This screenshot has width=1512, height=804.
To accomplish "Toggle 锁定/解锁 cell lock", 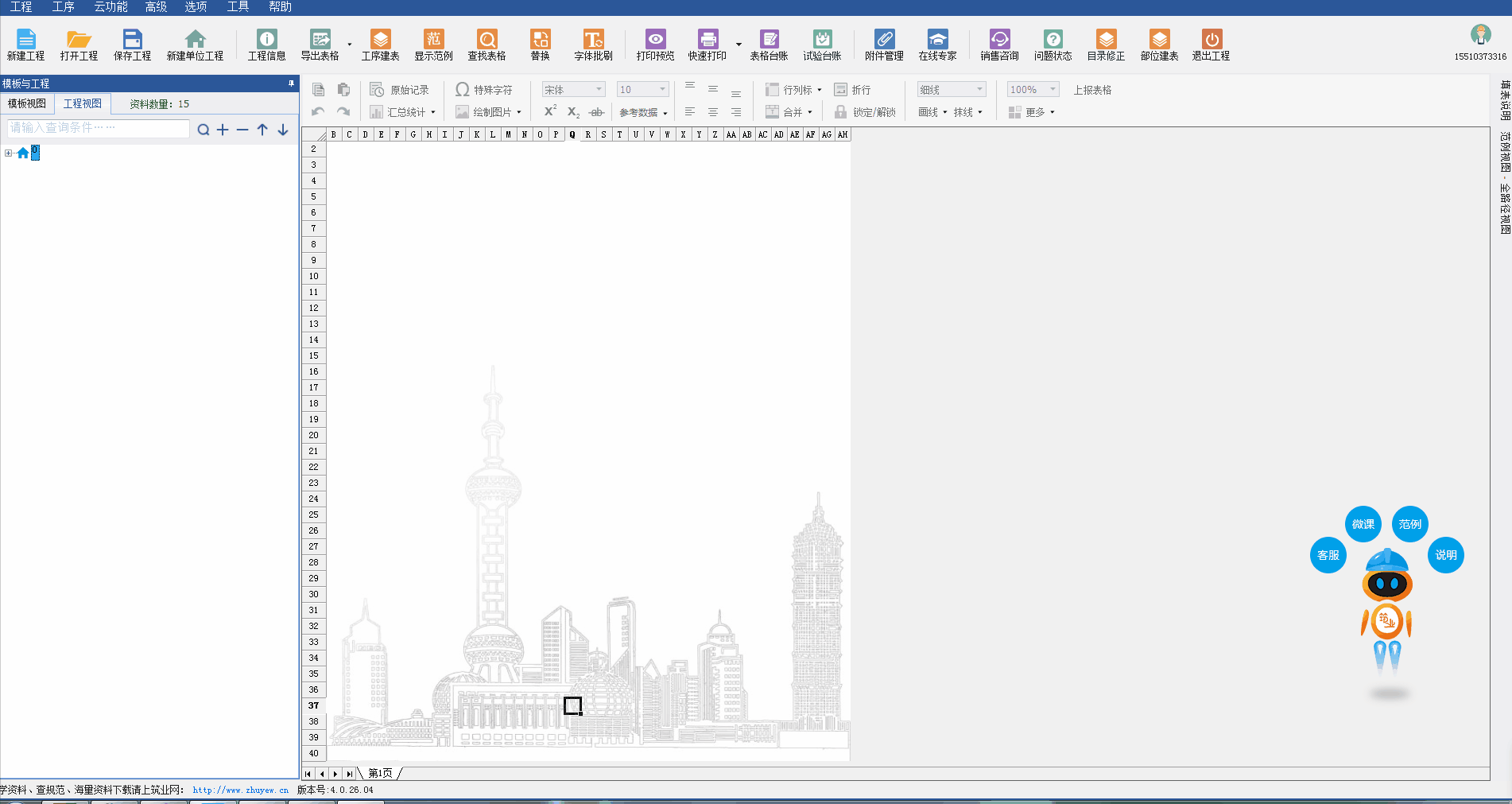I will (x=865, y=112).
